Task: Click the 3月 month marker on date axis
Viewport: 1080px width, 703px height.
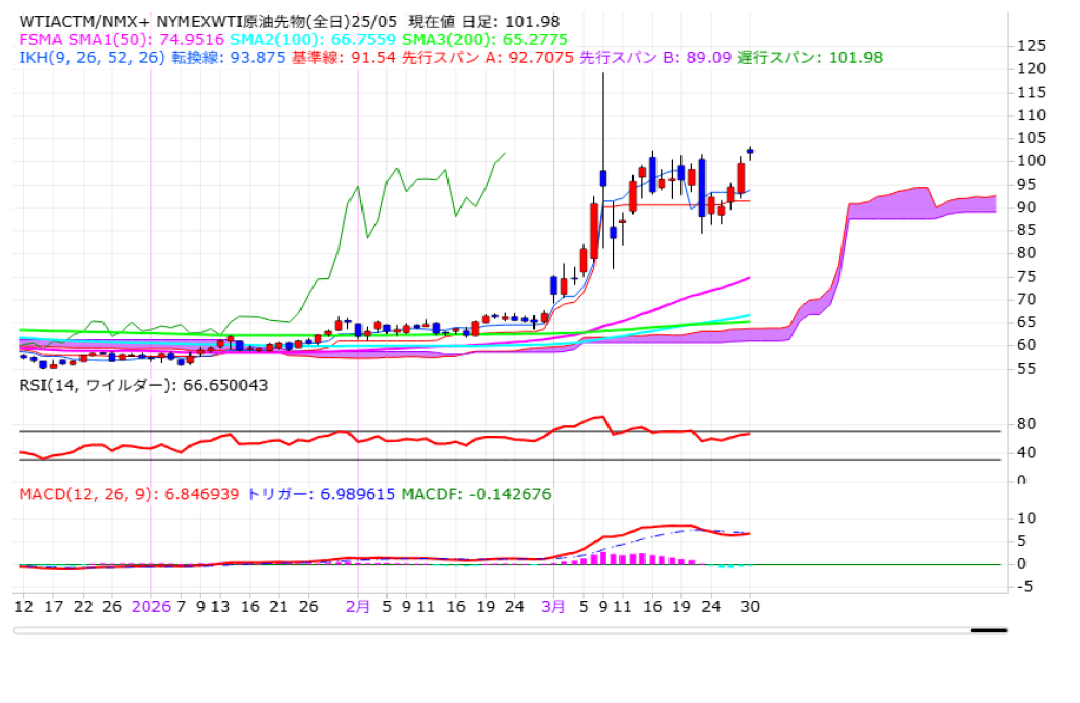Action: (x=553, y=606)
